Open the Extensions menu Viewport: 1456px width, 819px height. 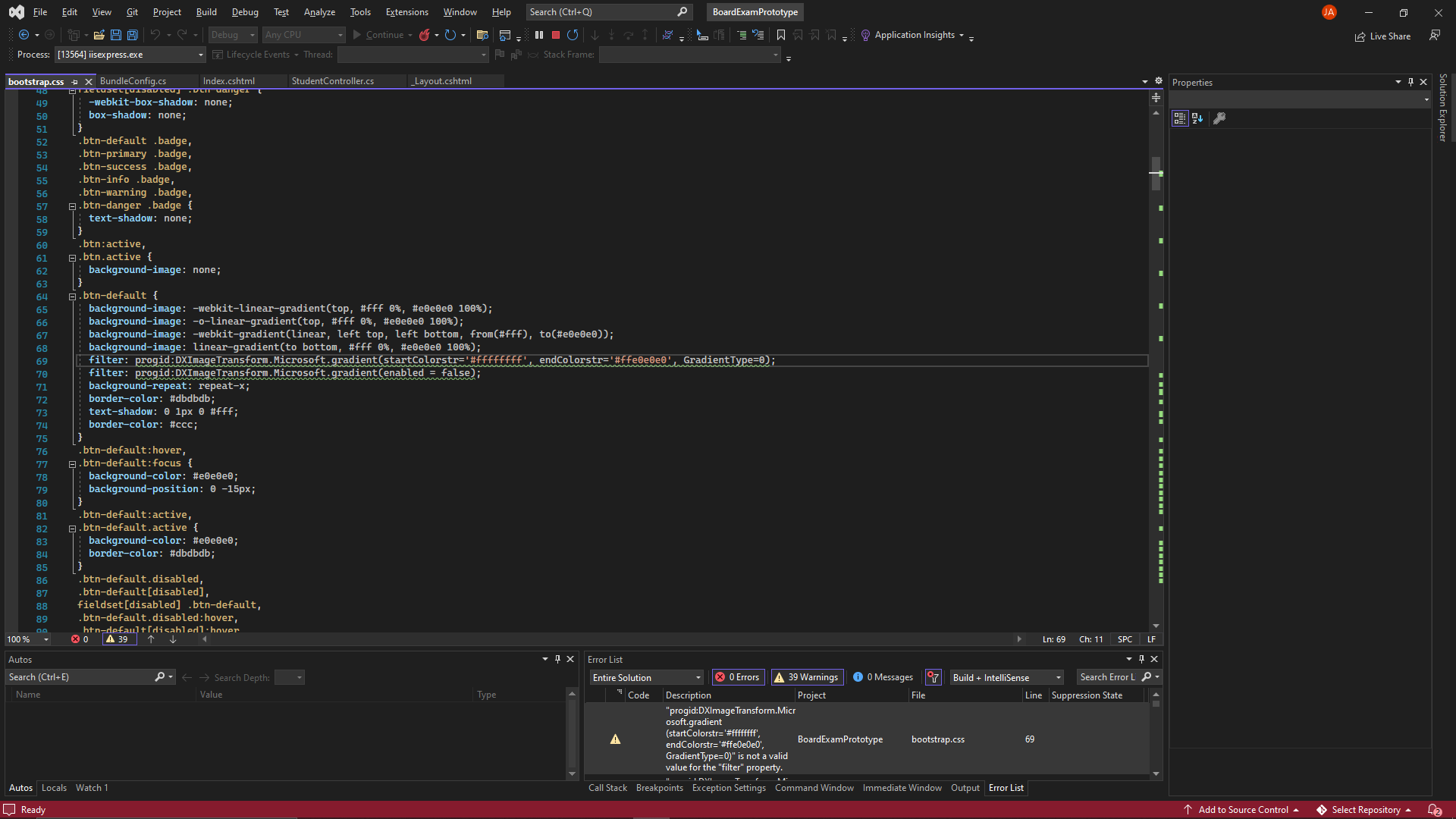point(406,12)
